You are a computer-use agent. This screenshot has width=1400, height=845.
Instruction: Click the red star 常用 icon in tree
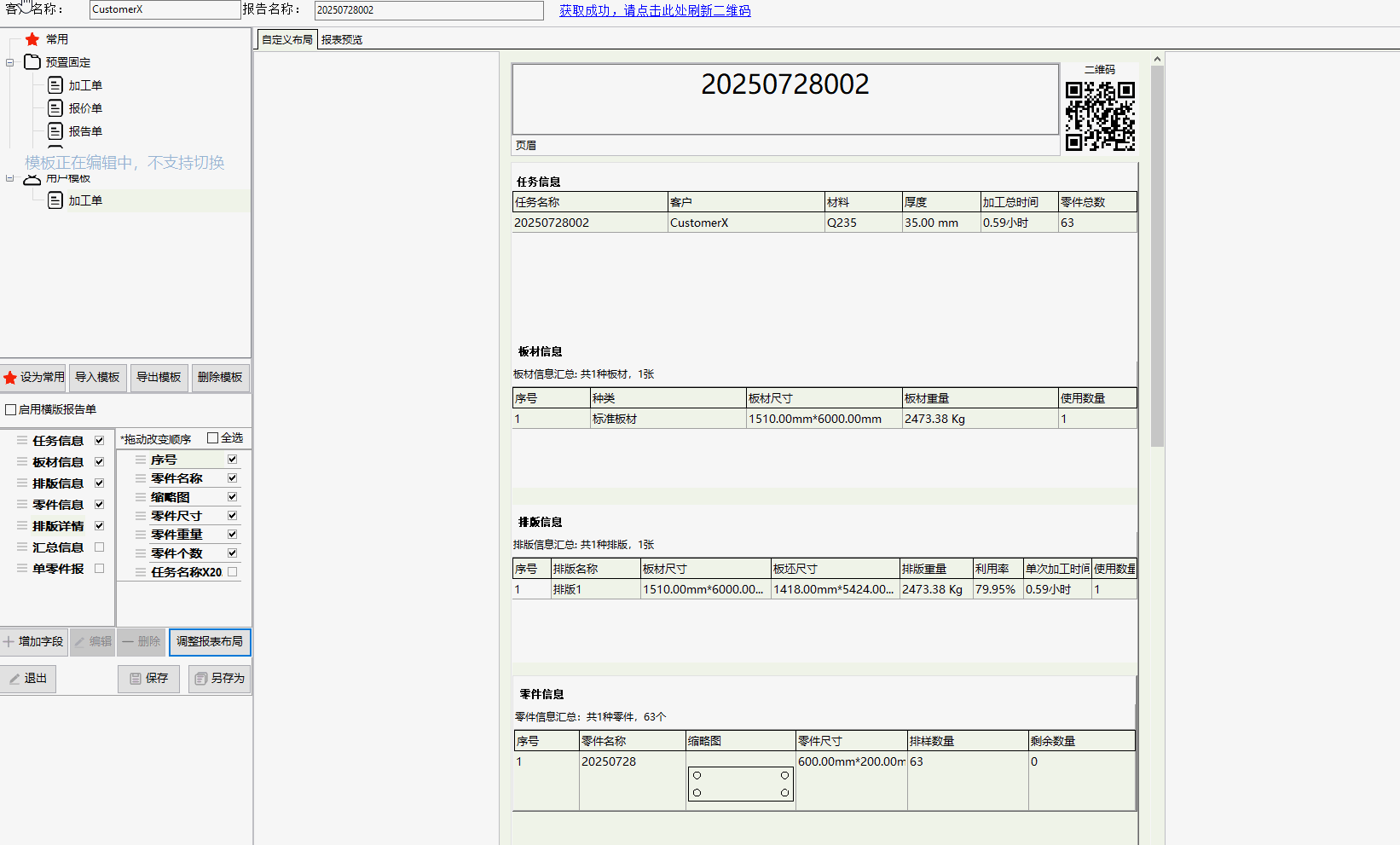[x=32, y=39]
